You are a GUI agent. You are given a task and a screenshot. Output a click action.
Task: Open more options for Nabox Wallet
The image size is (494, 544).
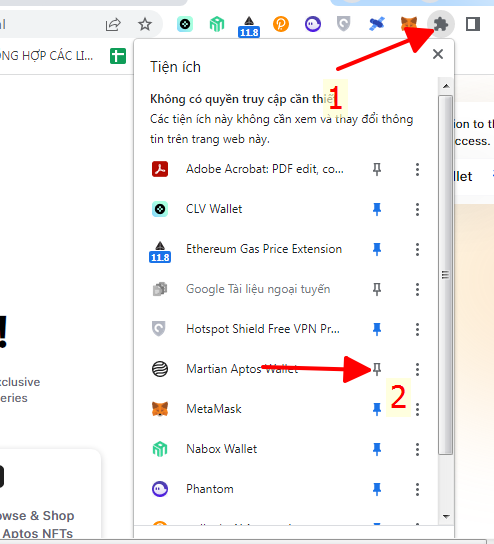click(x=417, y=449)
